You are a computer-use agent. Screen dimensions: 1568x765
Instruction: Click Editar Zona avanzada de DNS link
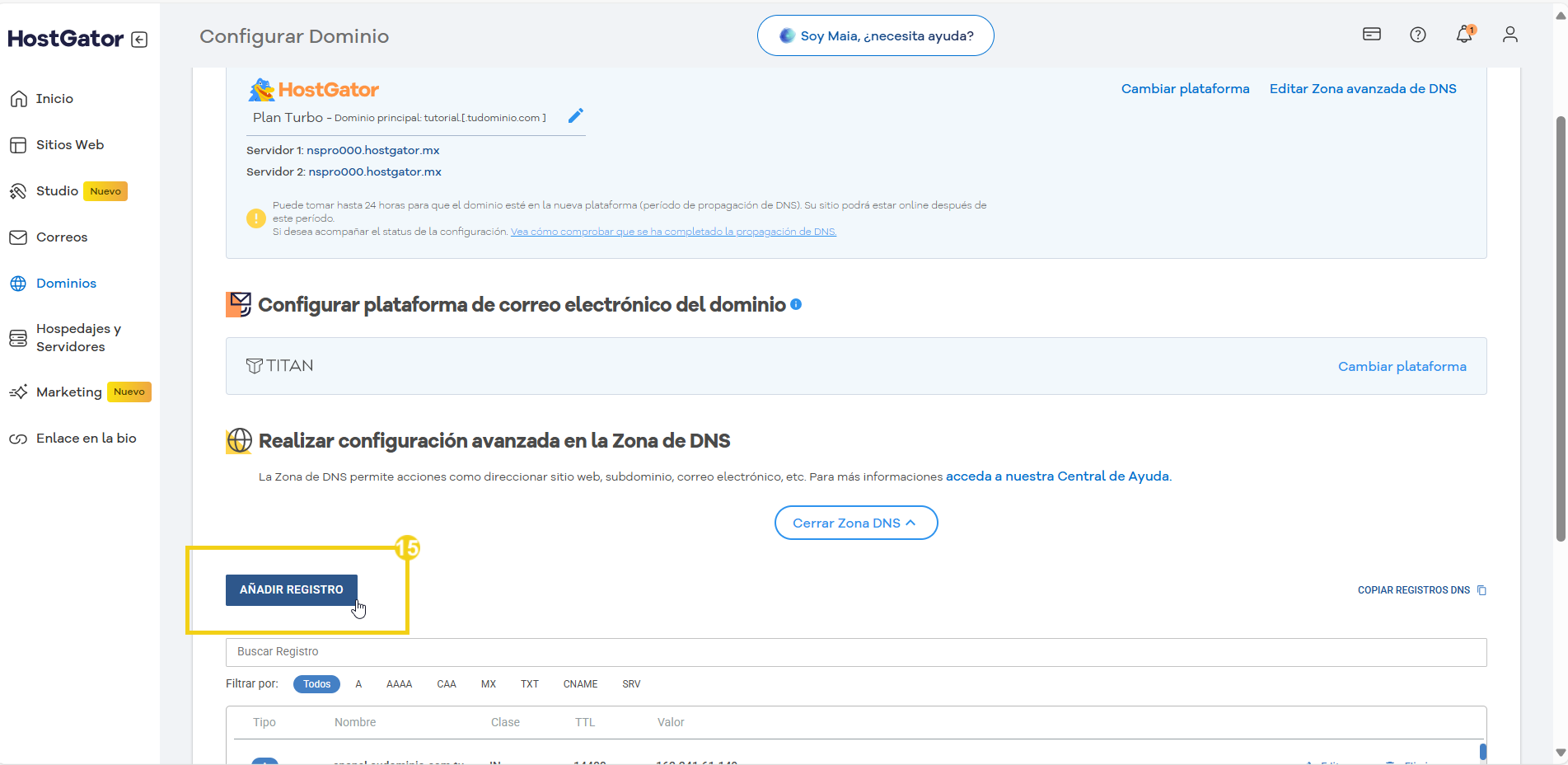pyautogui.click(x=1362, y=89)
